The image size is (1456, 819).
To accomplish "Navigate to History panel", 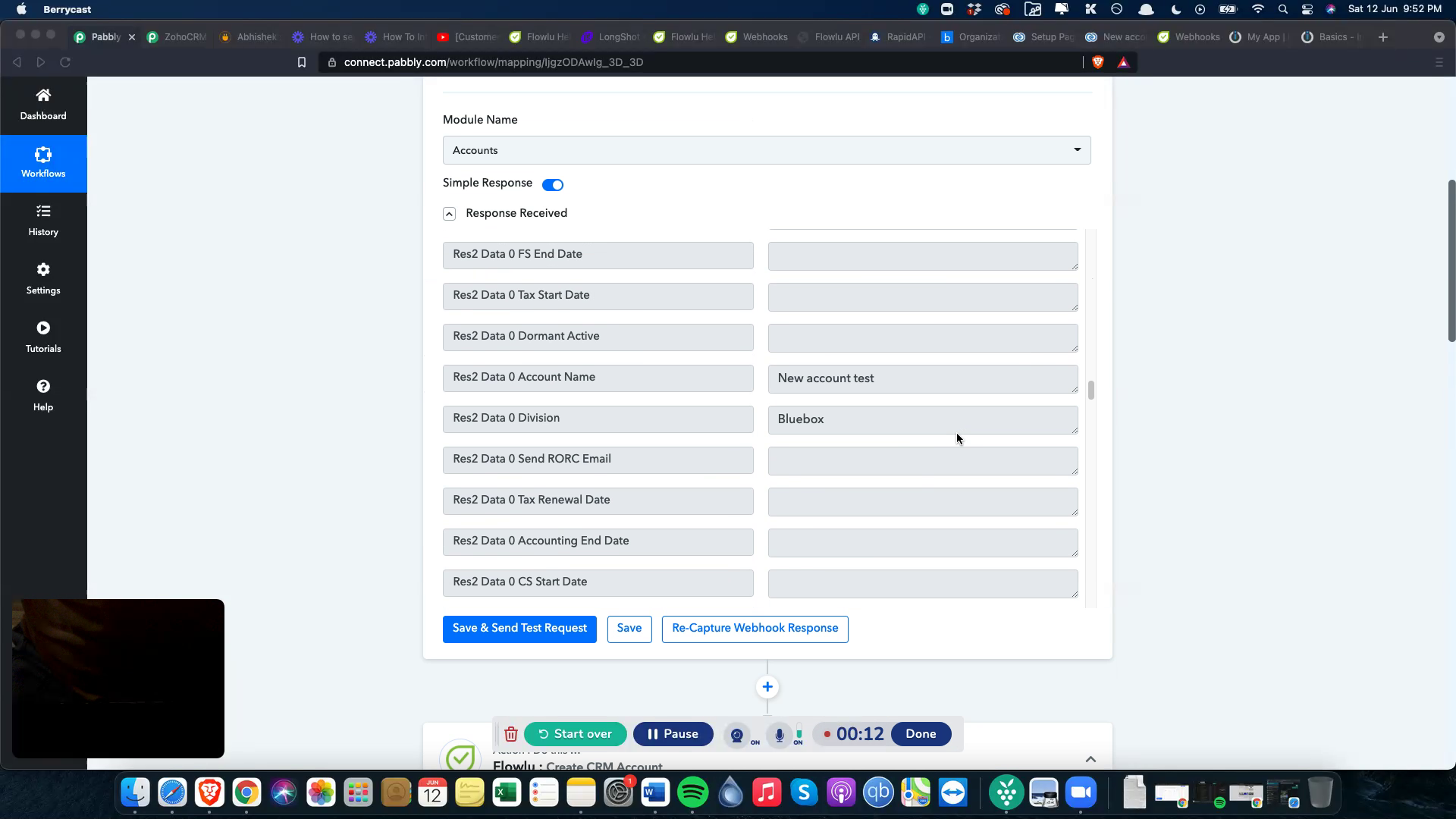I will [43, 220].
